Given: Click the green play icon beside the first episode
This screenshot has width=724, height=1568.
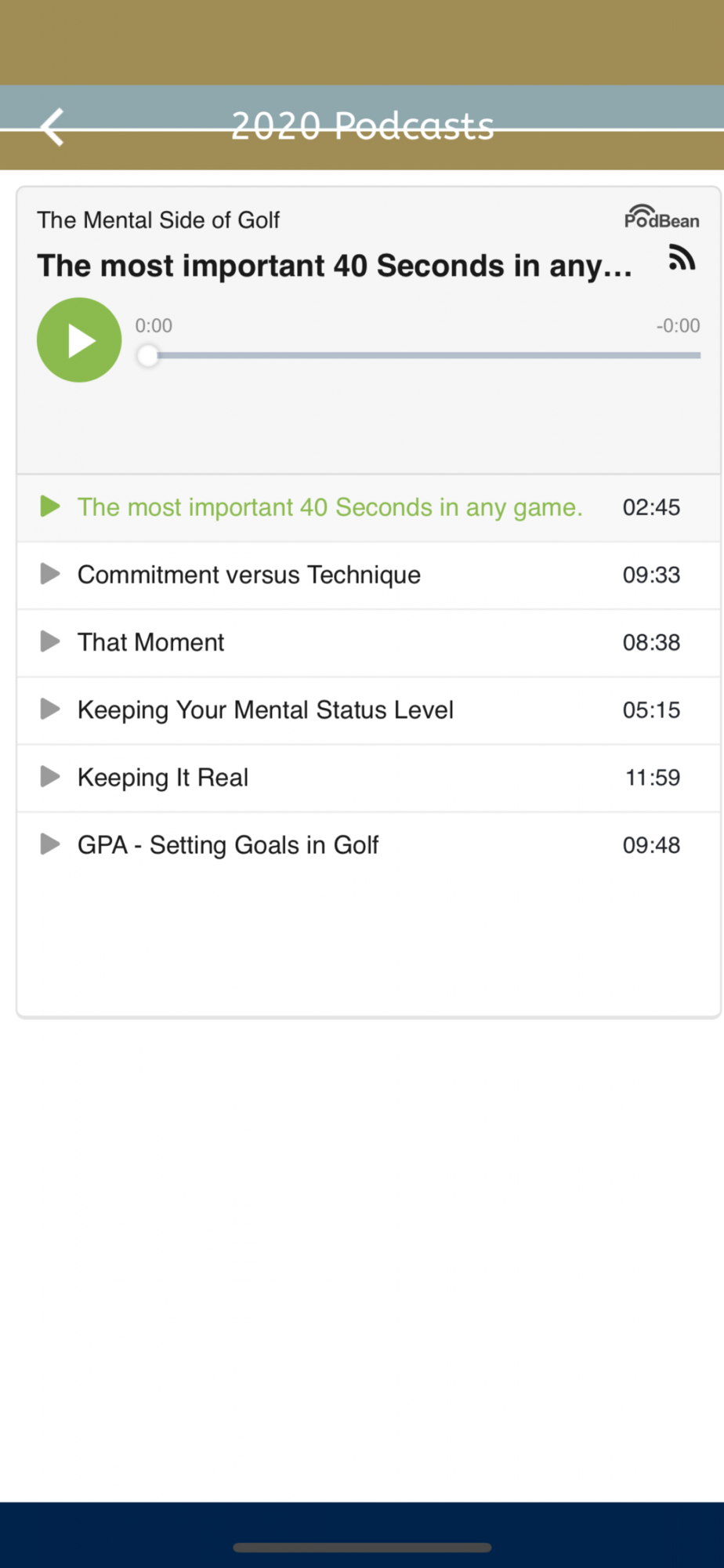Looking at the screenshot, I should tap(50, 506).
